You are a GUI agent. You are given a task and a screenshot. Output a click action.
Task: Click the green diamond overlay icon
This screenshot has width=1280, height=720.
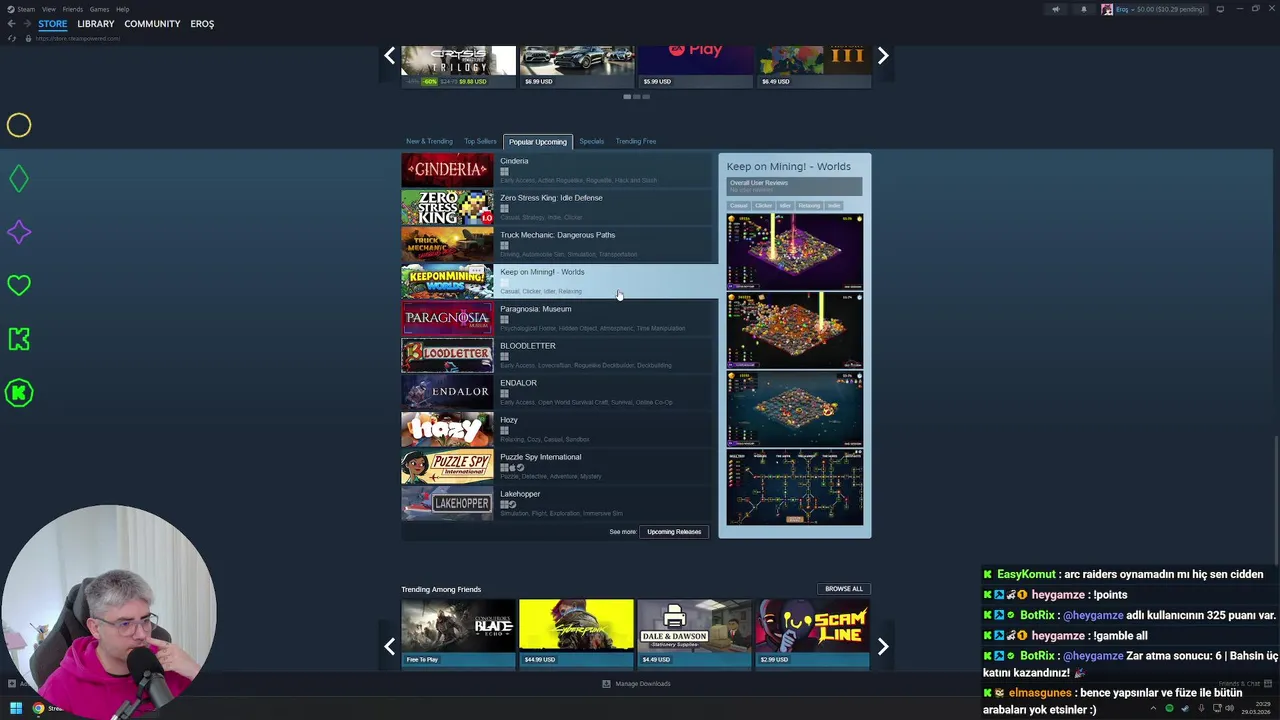(x=19, y=179)
